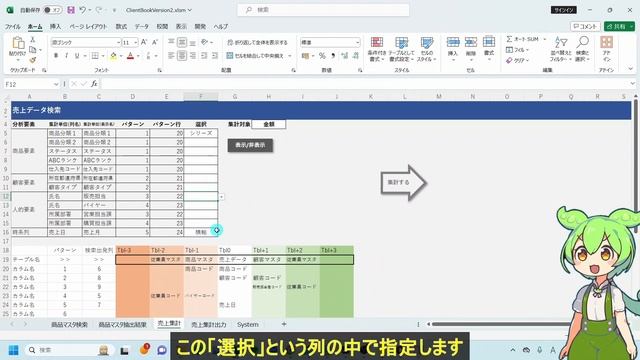The height and width of the screenshot is (360, 640).
Task: Click the Percent Style icon
Action: point(322,56)
